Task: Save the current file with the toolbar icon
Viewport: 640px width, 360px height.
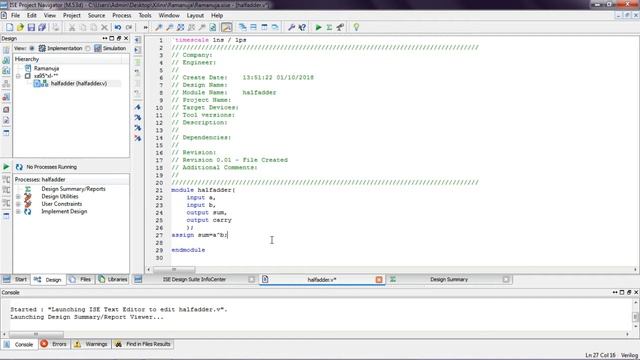Action: coord(31,27)
